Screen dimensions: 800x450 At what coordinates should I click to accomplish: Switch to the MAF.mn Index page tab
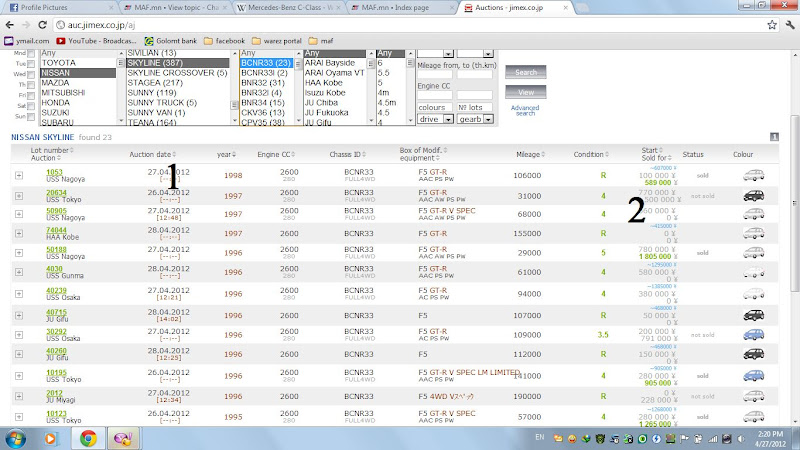(403, 8)
